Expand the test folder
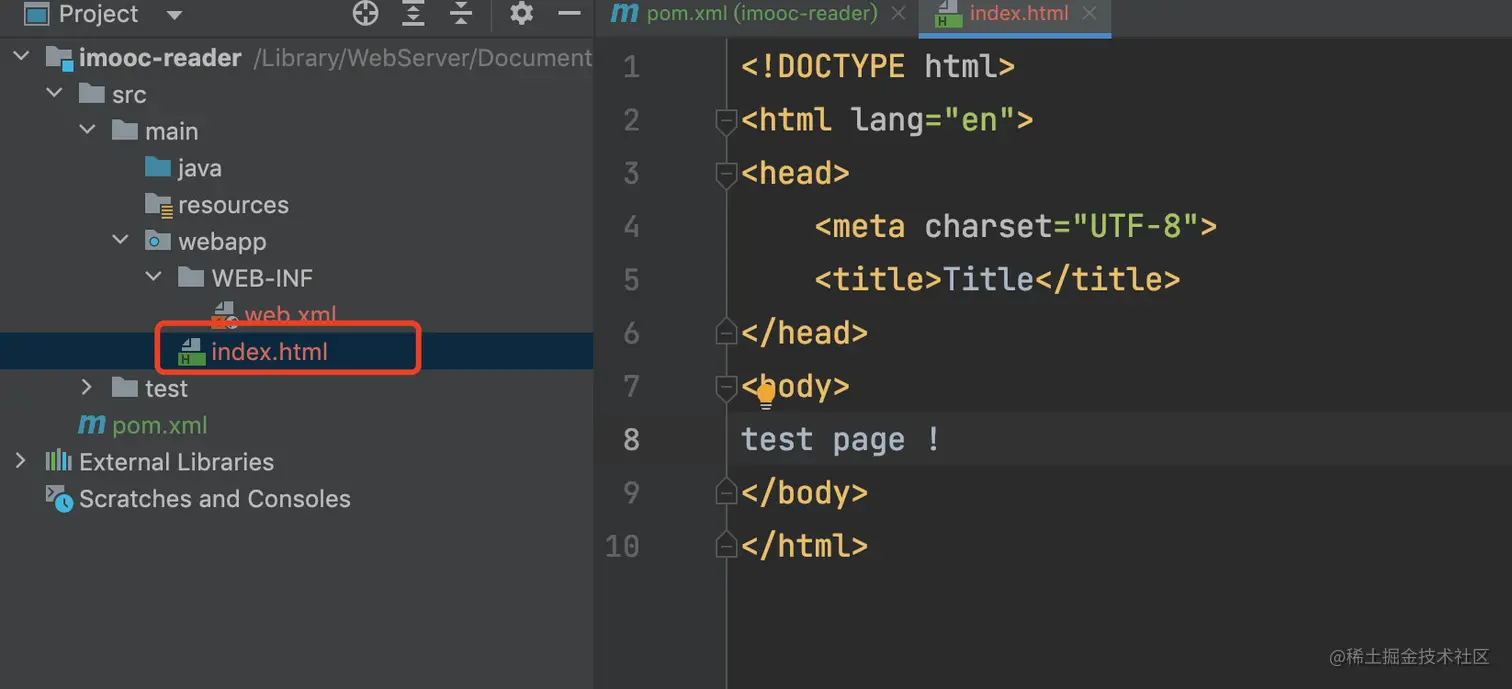Image resolution: width=1512 pixels, height=689 pixels. click(x=87, y=387)
